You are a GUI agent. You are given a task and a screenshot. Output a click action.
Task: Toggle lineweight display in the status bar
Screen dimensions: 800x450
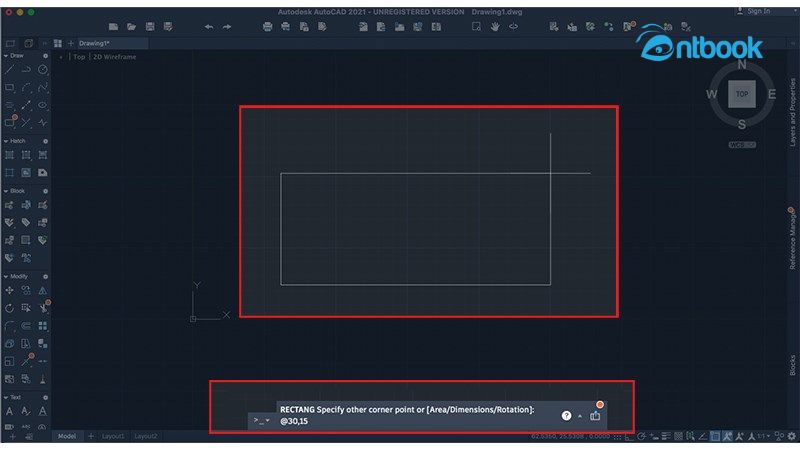(x=666, y=436)
